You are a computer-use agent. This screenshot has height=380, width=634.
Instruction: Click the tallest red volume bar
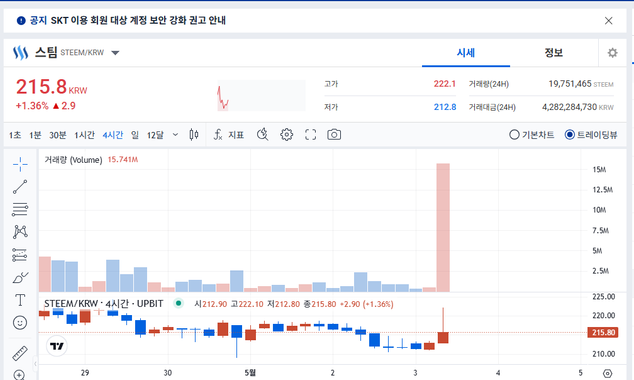(x=443, y=227)
